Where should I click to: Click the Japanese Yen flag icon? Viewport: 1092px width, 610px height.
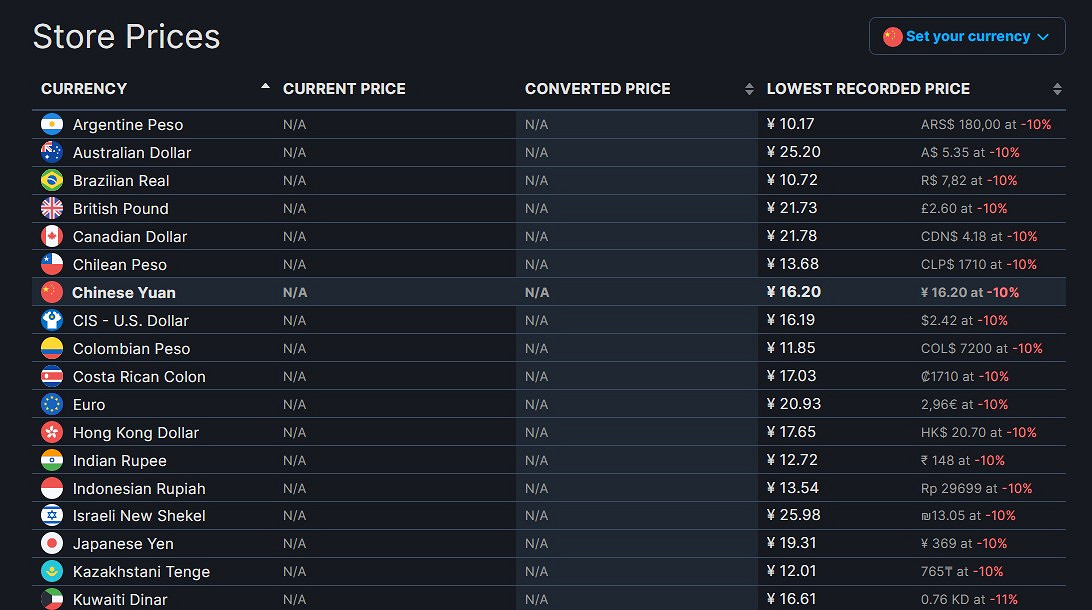(x=52, y=544)
